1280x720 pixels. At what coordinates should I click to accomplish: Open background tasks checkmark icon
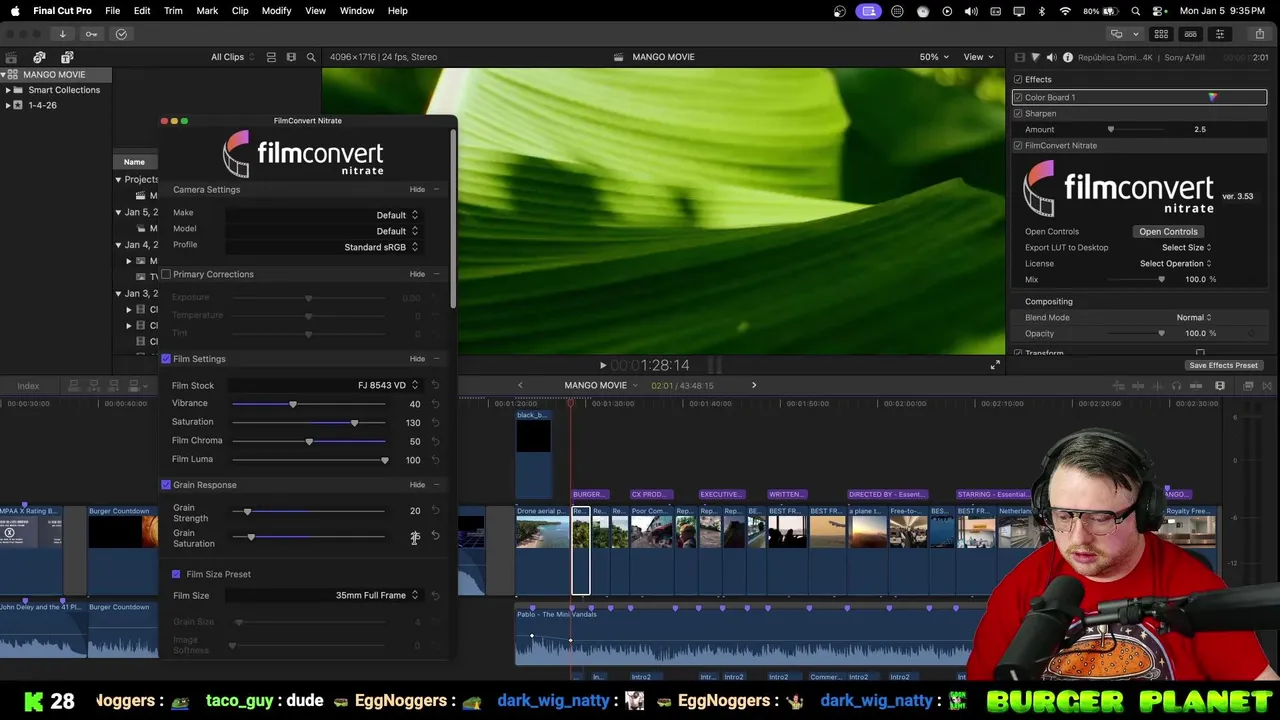click(121, 34)
